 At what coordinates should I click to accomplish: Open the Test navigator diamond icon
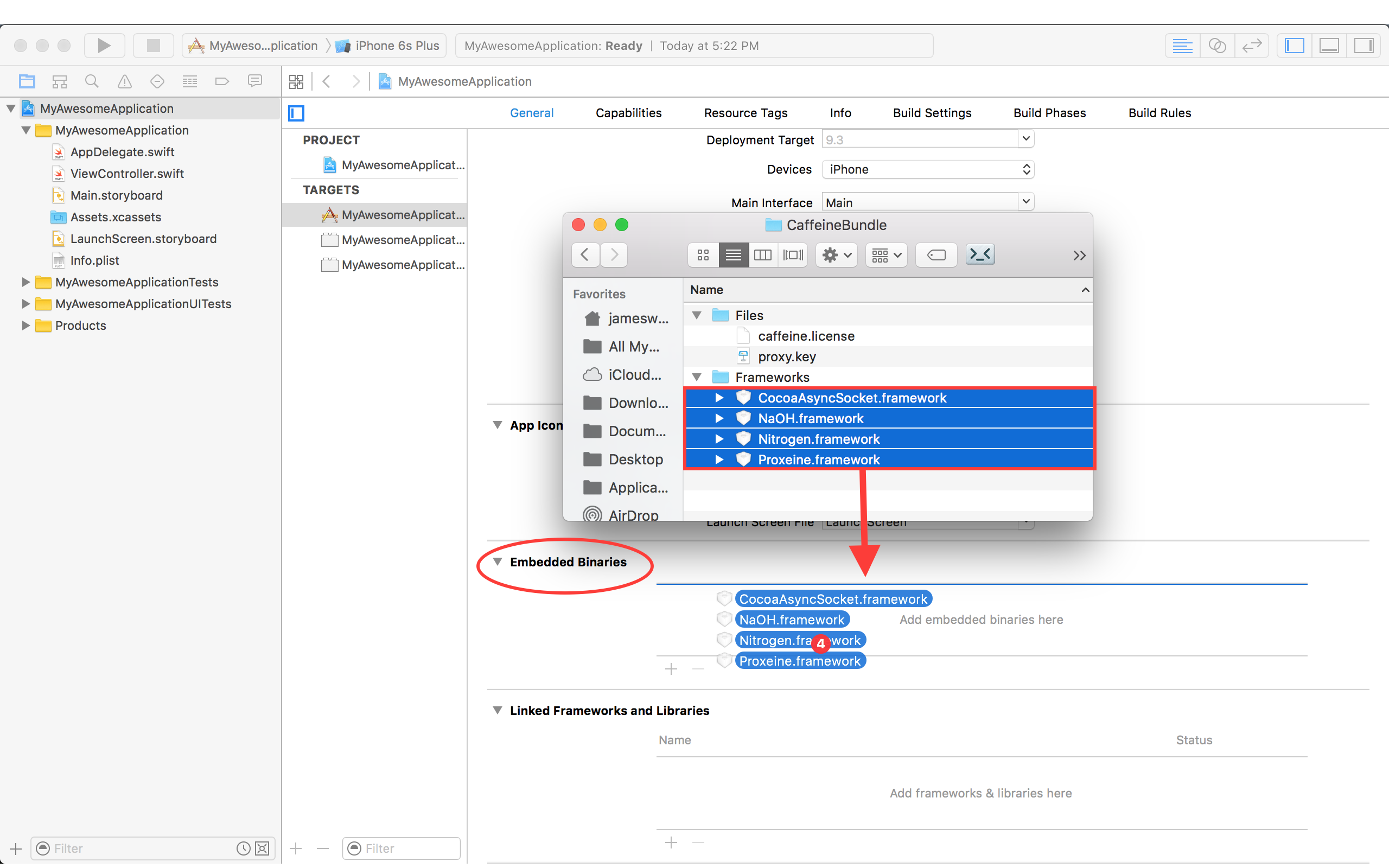pyautogui.click(x=157, y=81)
